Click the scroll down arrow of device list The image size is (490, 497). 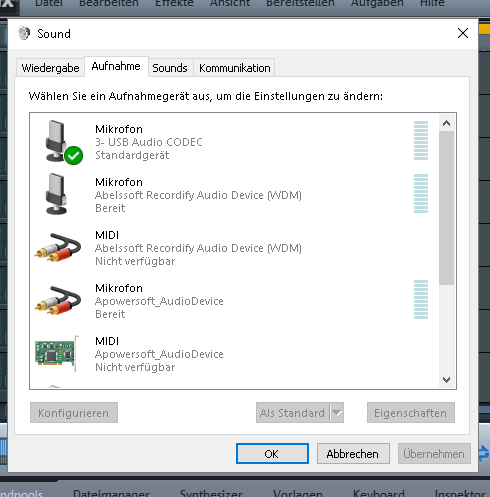pos(447,379)
